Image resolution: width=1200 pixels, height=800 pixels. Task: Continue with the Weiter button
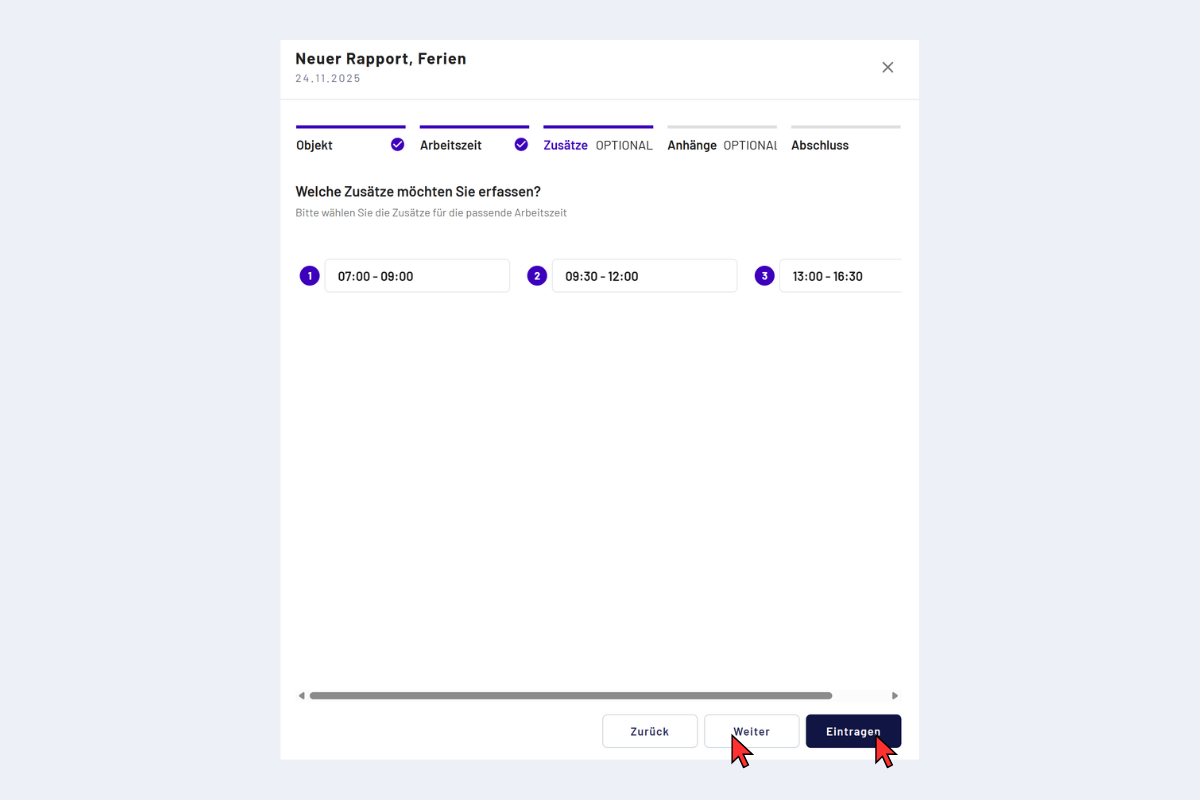751,731
